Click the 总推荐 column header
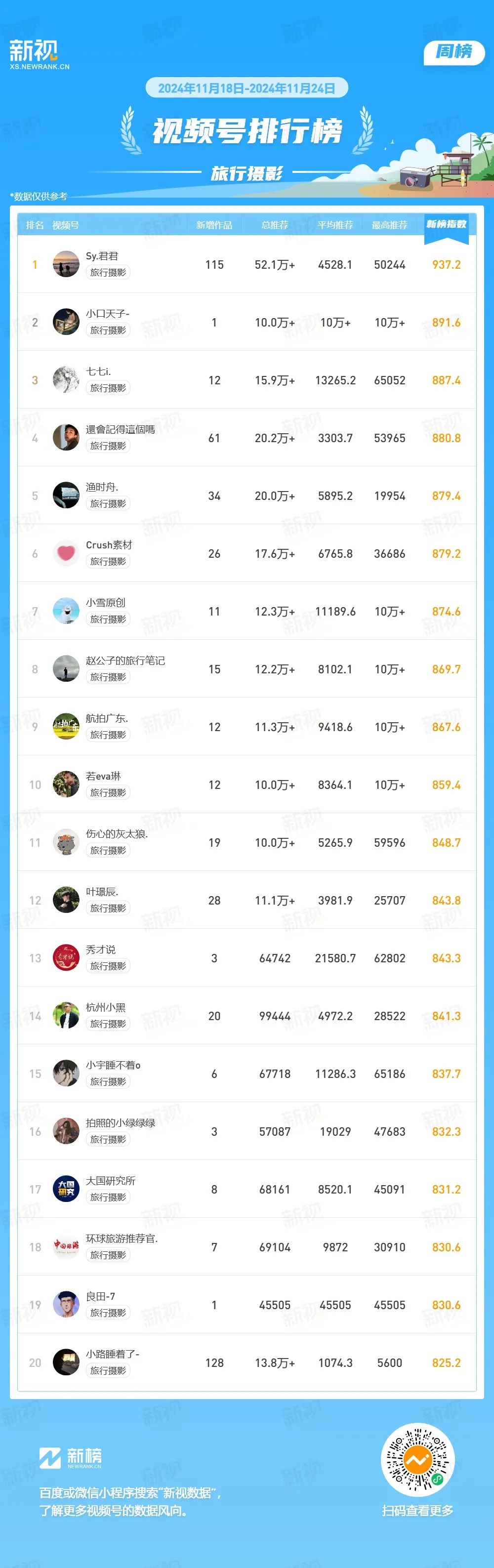 click(x=275, y=225)
